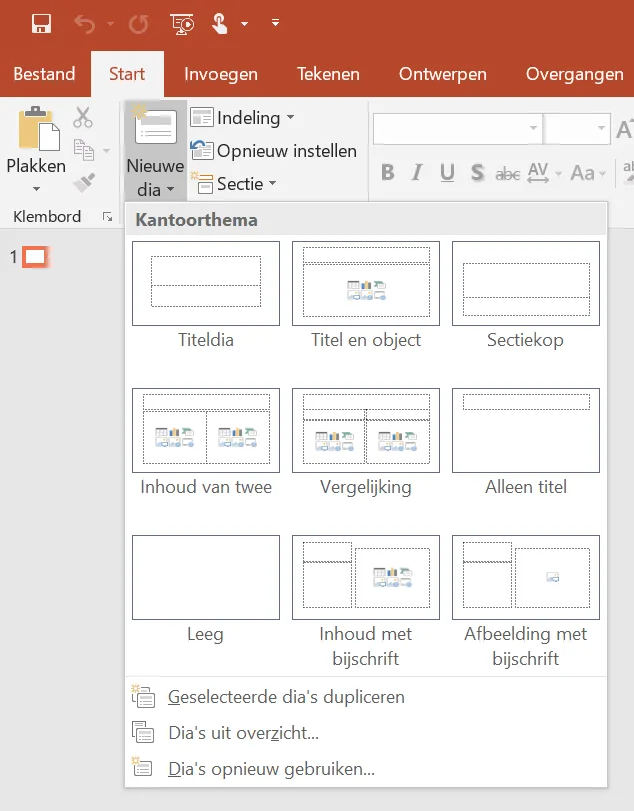This screenshot has width=634, height=811.
Task: Choose the Inhoud van twee layout
Action: click(206, 442)
